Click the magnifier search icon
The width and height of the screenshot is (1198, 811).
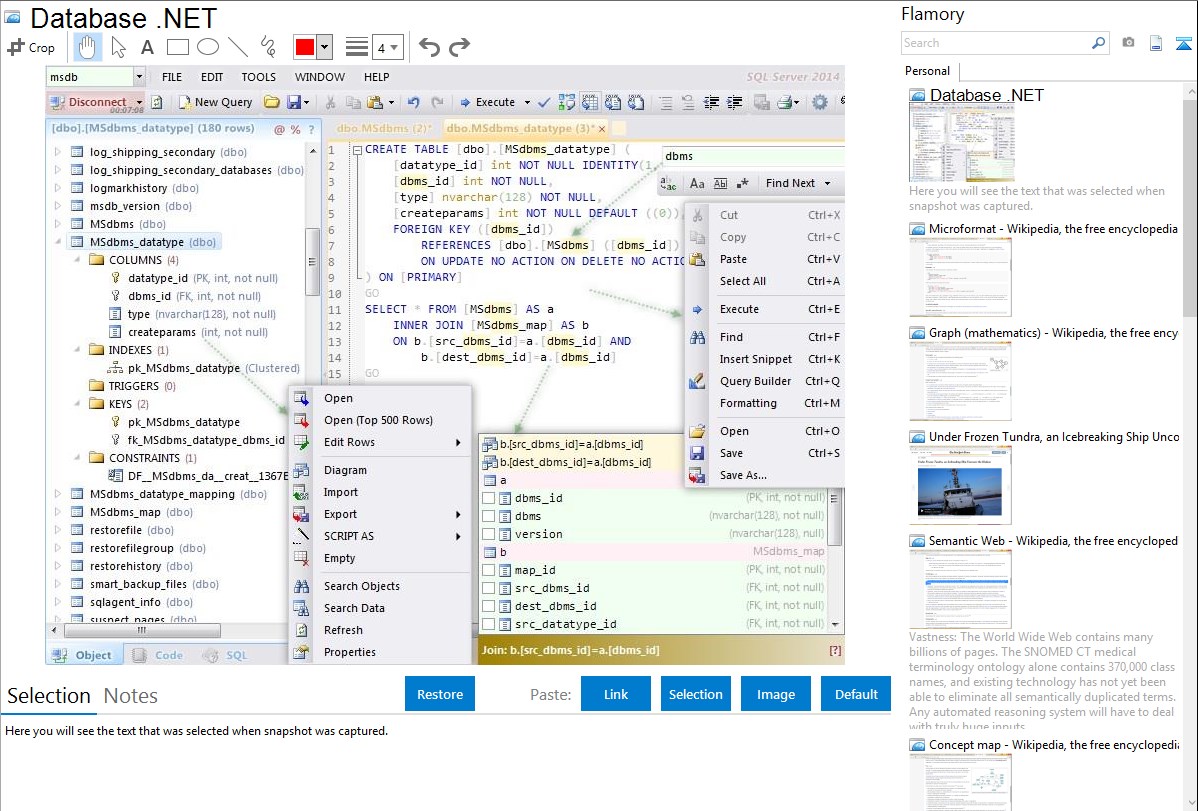point(1098,43)
